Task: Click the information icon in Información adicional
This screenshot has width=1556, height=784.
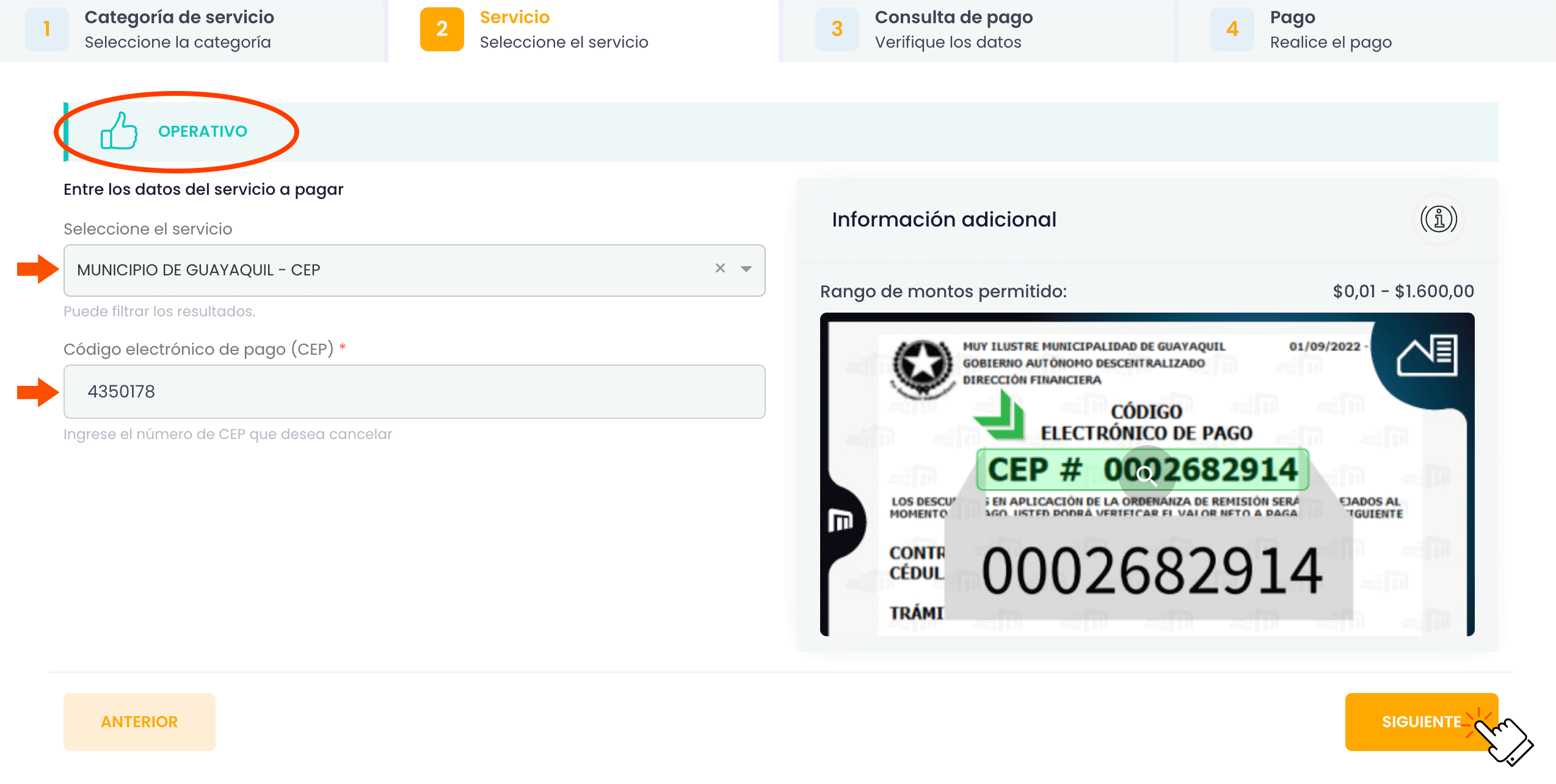Action: point(1439,219)
